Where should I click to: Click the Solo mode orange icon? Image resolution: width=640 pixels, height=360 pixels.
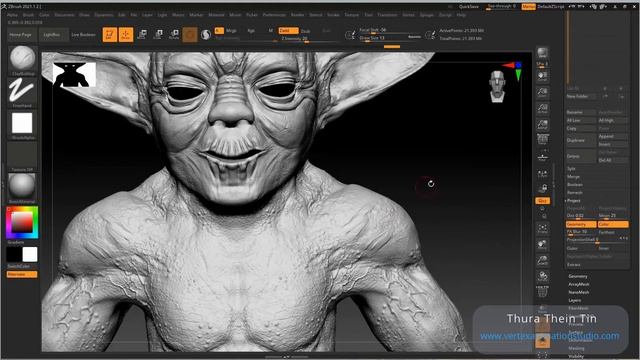click(x=543, y=340)
